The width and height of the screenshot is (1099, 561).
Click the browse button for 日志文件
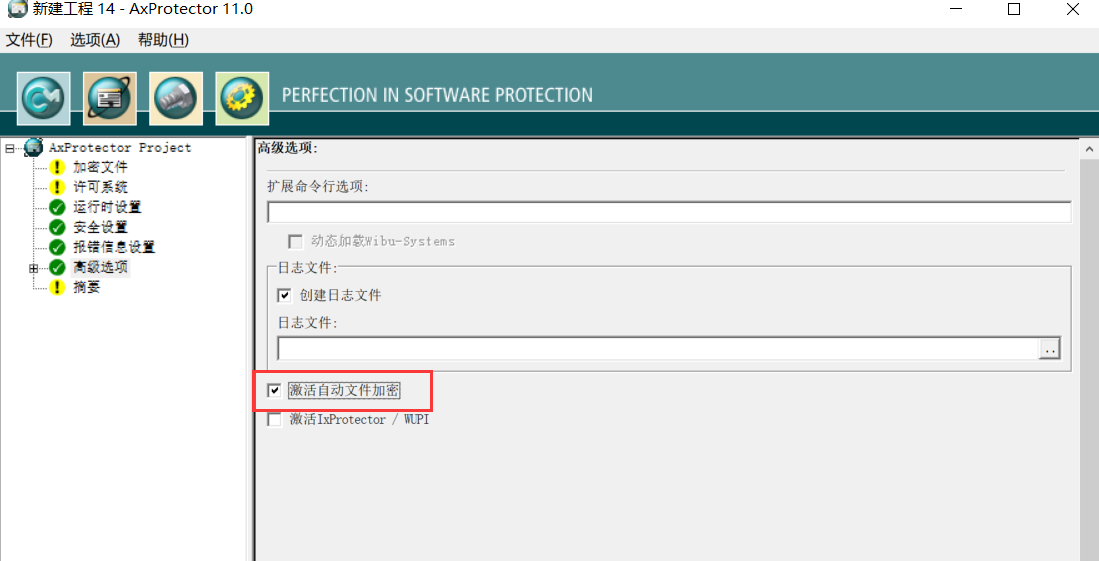1049,349
